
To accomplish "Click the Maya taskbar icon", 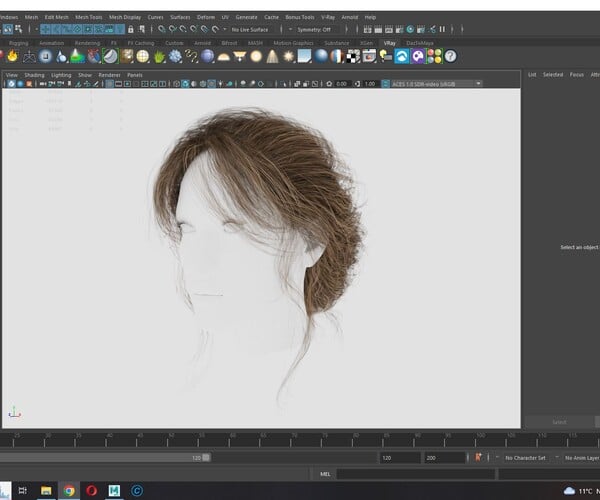I will [x=114, y=490].
